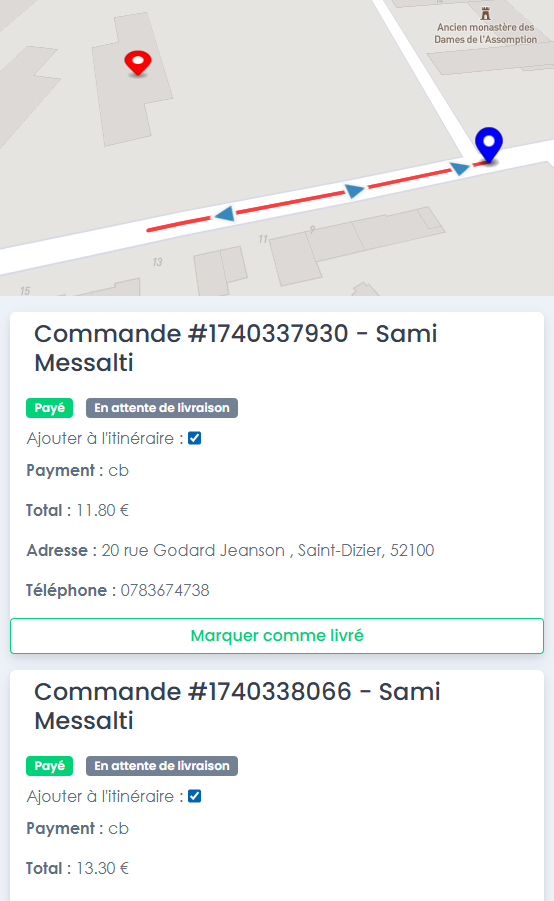Click Marquer comme livré button

pos(277,636)
